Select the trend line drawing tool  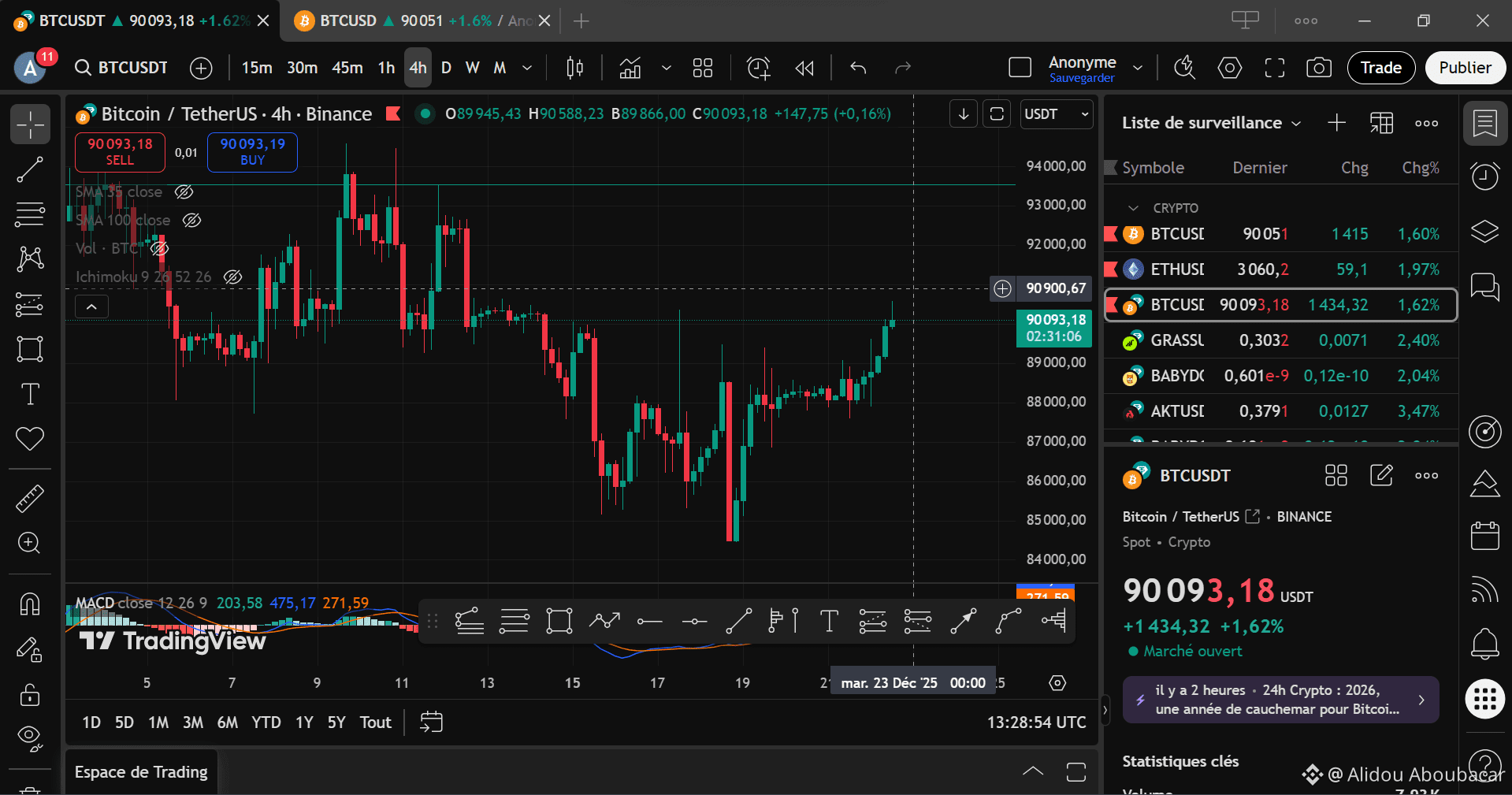30,169
